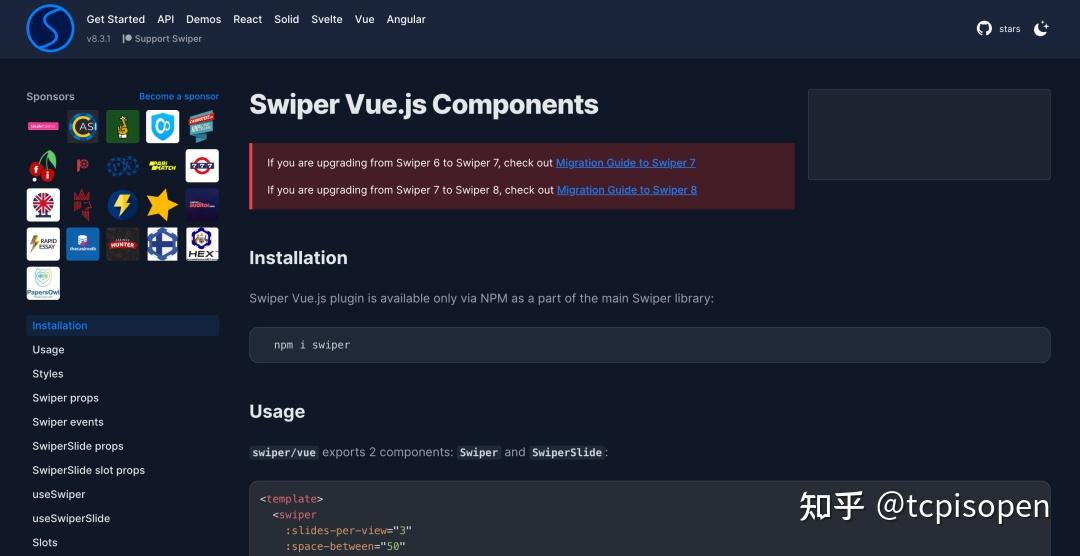1080x556 pixels.
Task: Open the red cherries sponsor icon
Action: [x=43, y=166]
